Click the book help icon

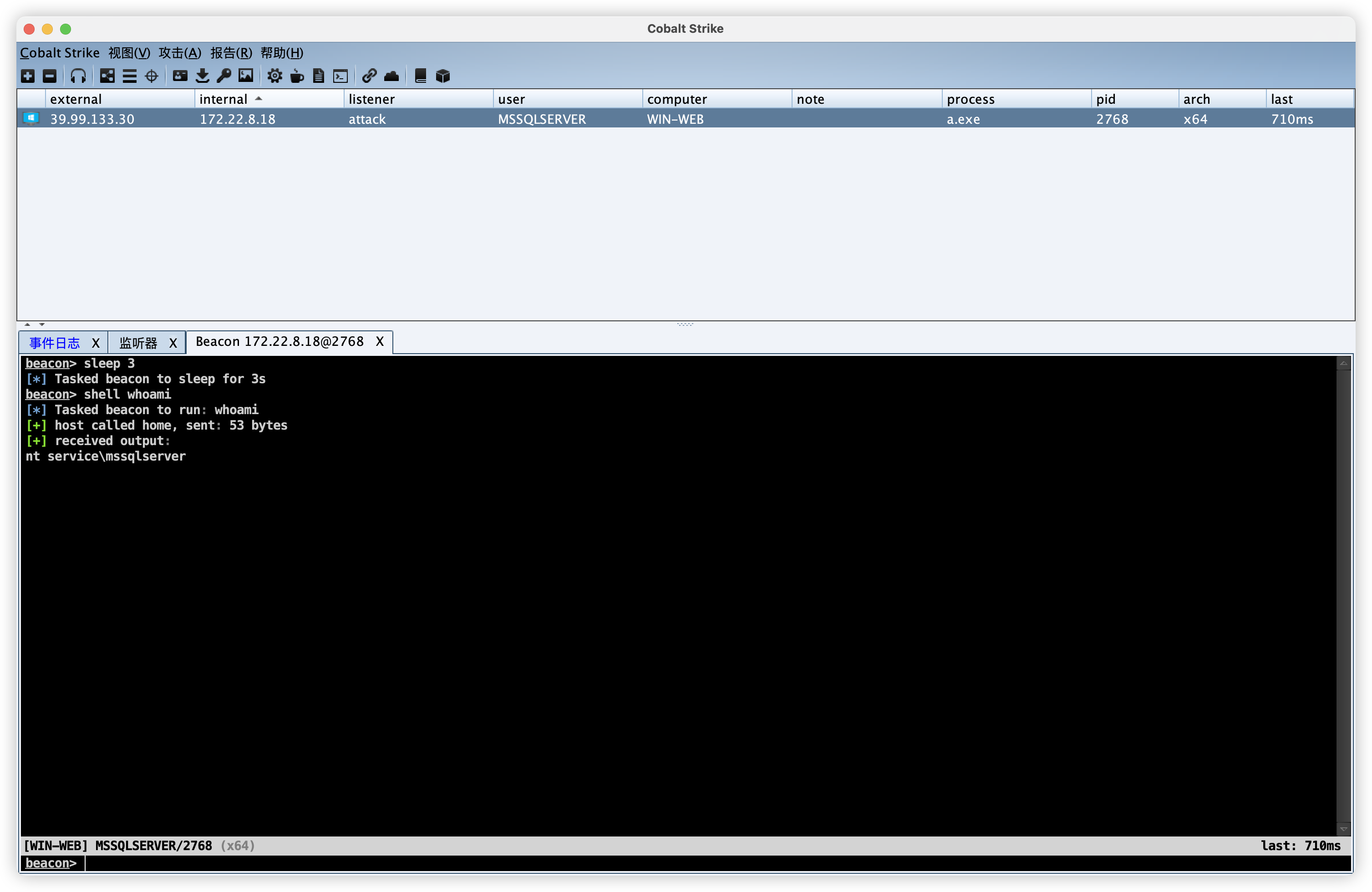click(x=421, y=76)
